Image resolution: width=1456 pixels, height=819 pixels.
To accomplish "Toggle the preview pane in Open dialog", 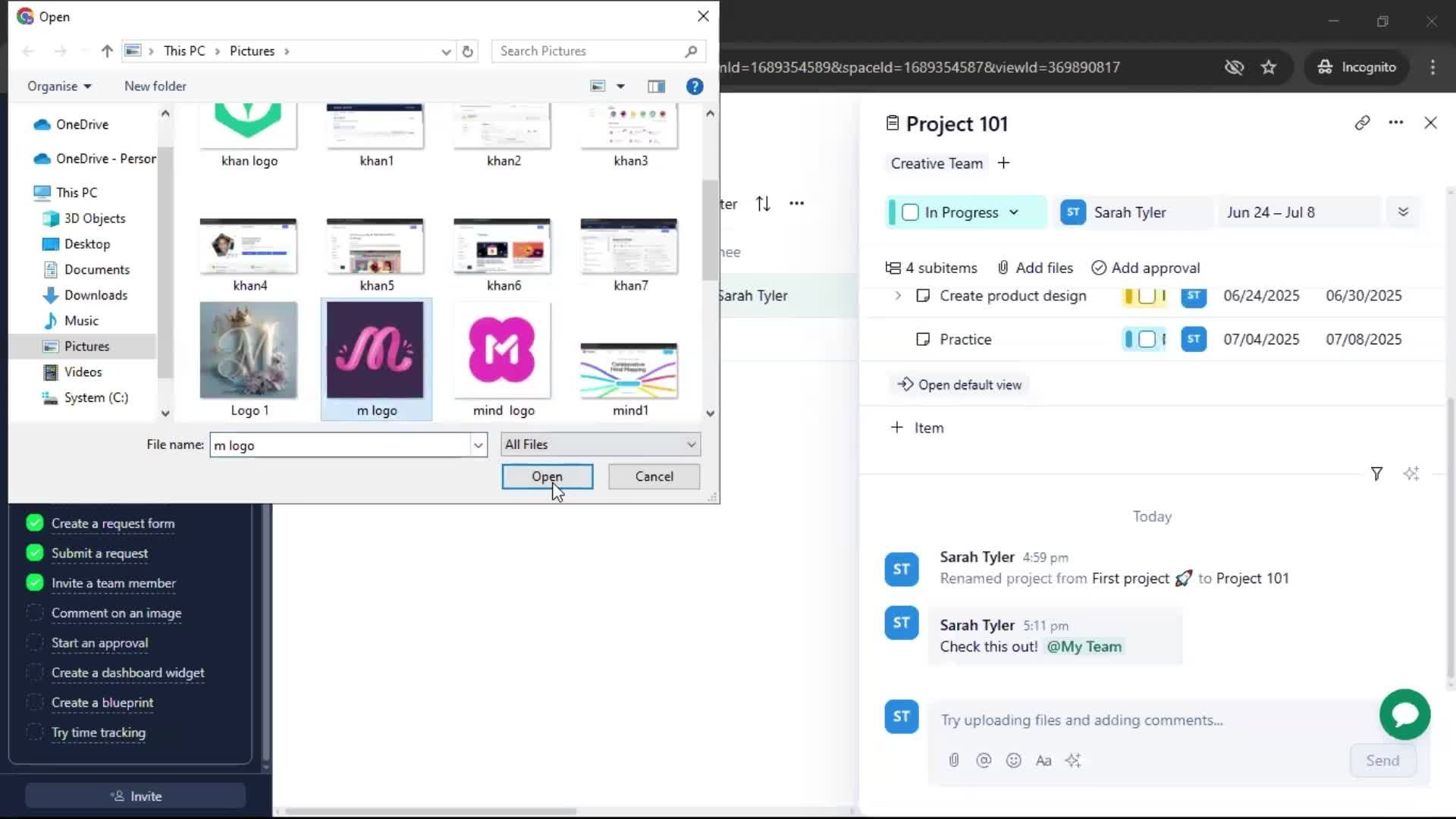I will tap(656, 86).
